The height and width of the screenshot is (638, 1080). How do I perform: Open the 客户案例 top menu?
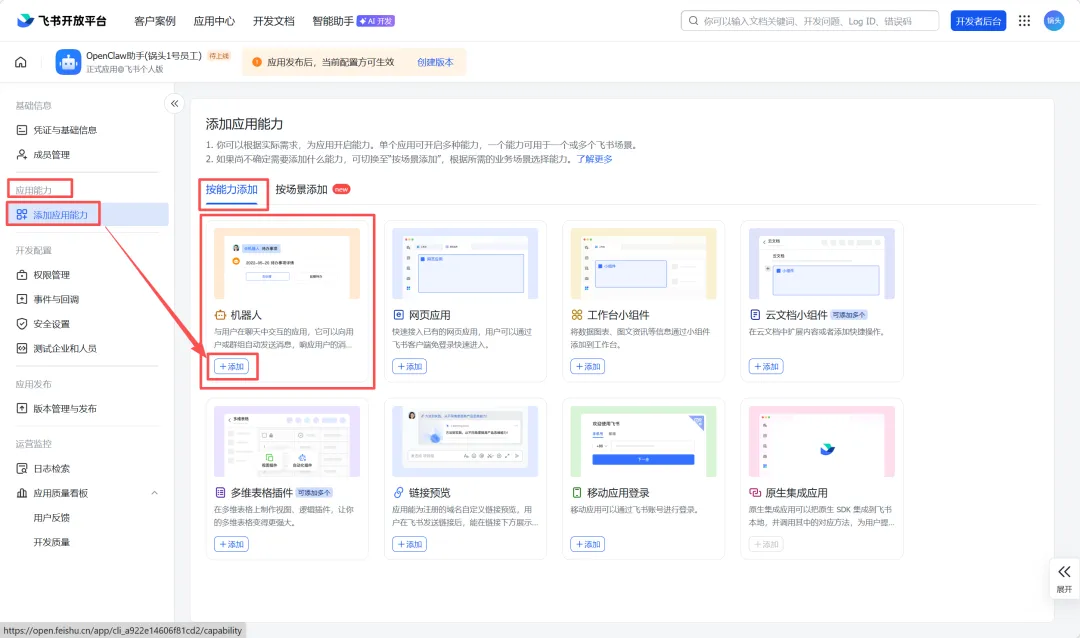point(154,21)
